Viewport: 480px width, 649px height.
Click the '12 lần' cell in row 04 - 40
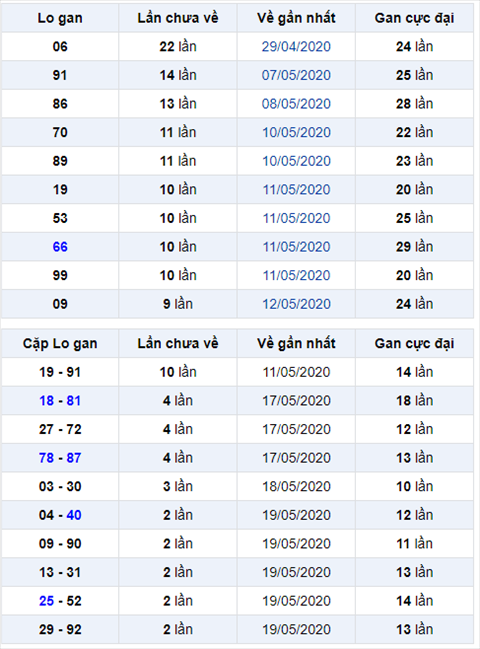(x=414, y=515)
